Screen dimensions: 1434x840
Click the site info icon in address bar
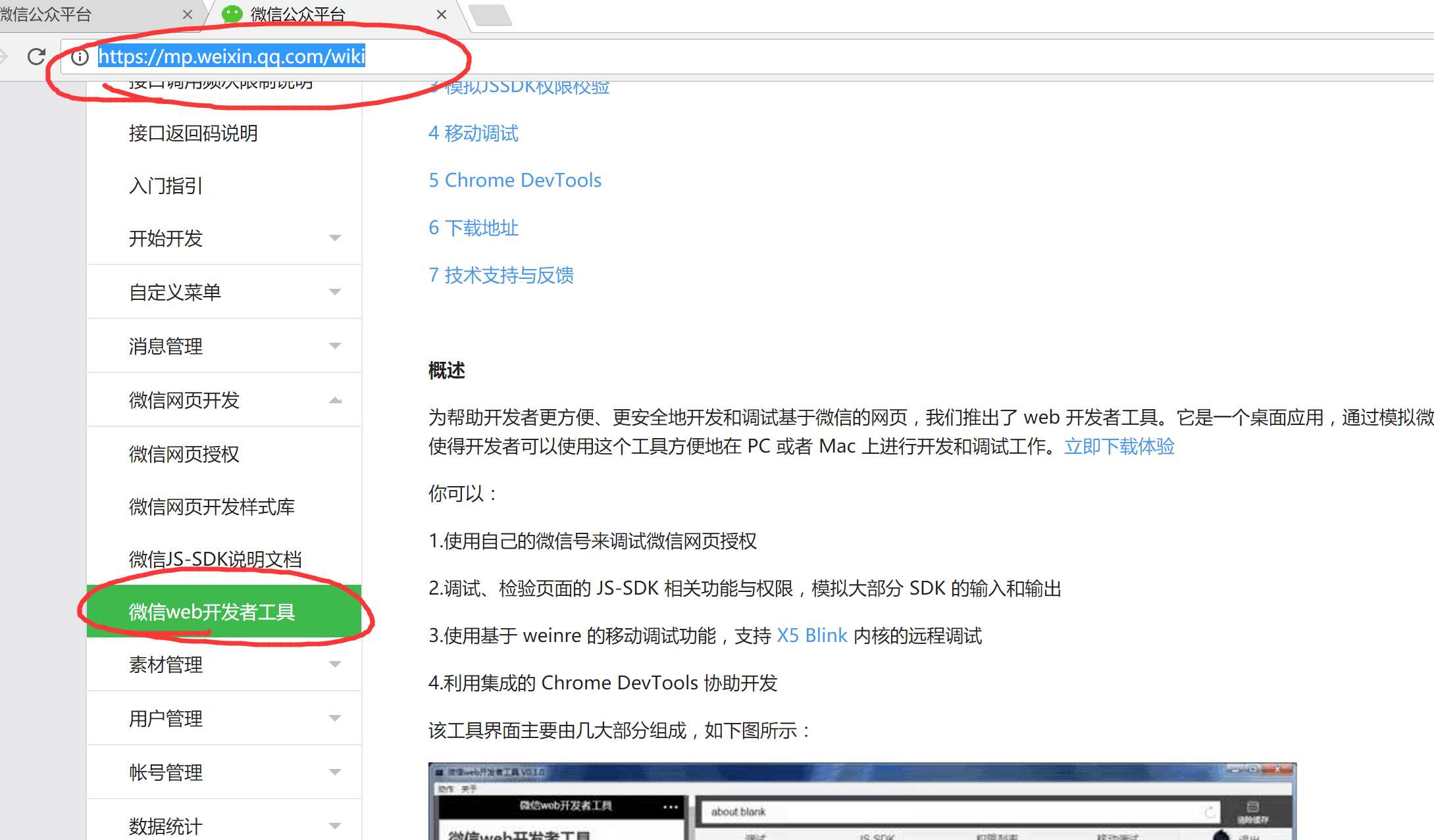tap(80, 57)
